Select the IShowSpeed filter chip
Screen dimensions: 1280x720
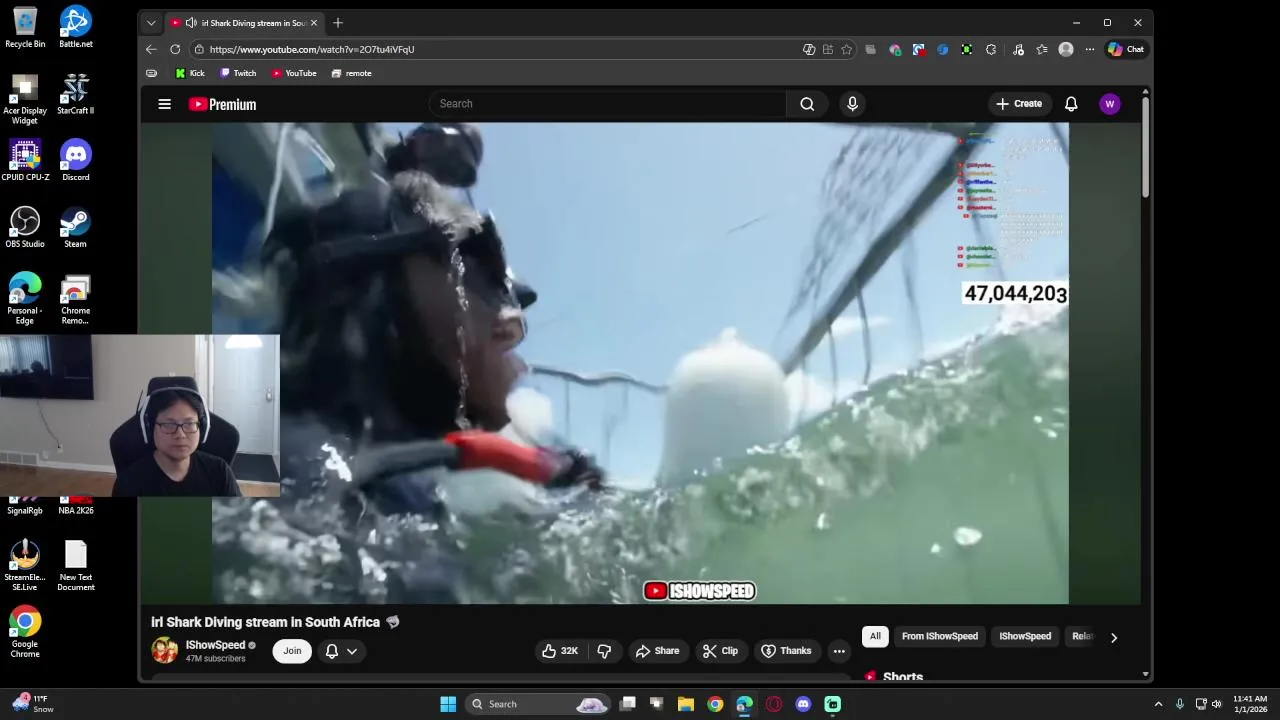(x=1025, y=636)
